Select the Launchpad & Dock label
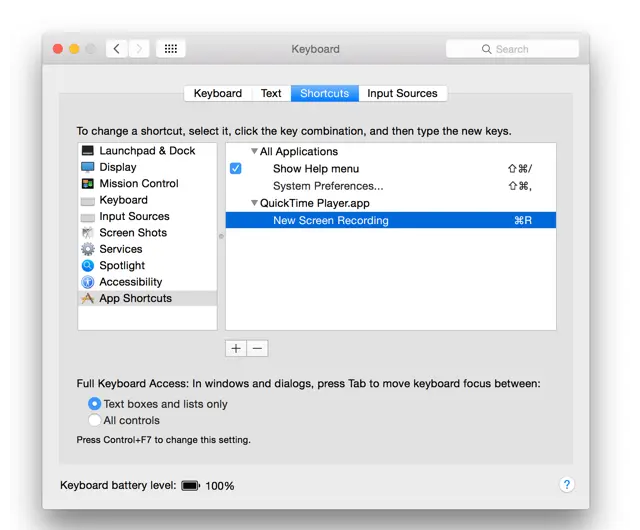Image resolution: width=640 pixels, height=530 pixels. click(x=147, y=151)
